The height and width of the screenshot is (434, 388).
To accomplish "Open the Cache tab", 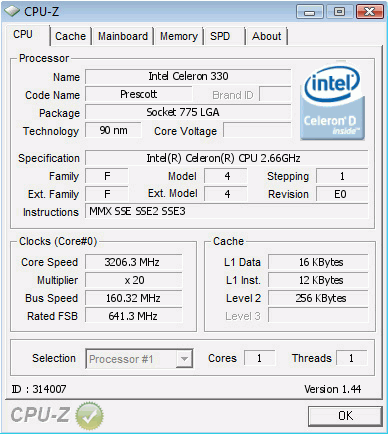I will tap(70, 36).
